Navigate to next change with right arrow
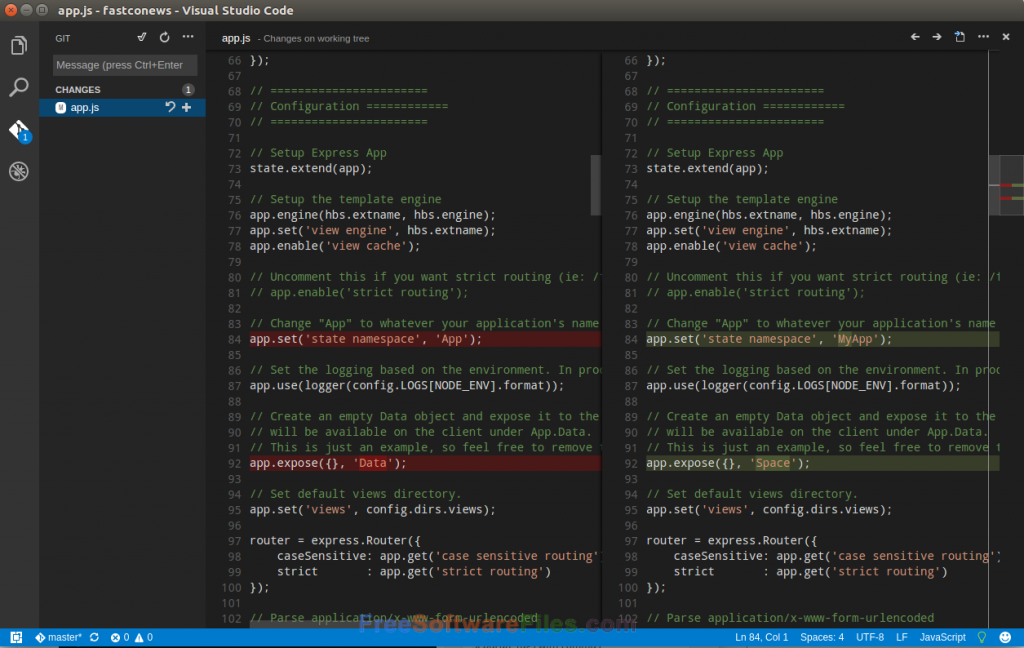The width and height of the screenshot is (1024, 648). (x=937, y=36)
